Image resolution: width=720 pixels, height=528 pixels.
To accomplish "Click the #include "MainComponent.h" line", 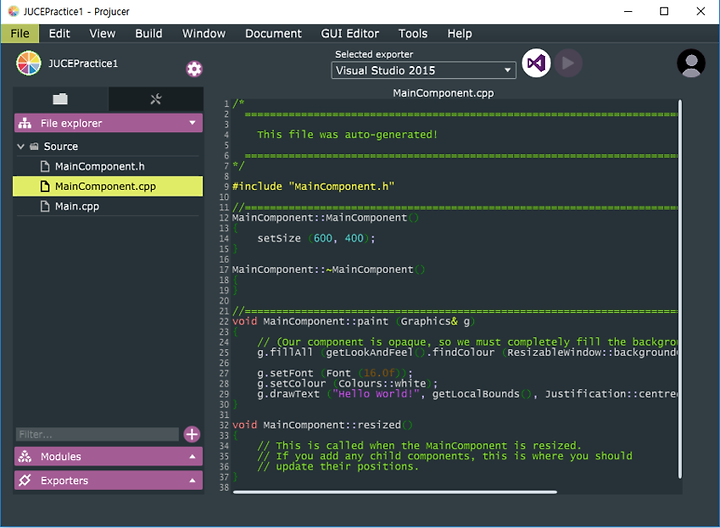I will [x=313, y=186].
